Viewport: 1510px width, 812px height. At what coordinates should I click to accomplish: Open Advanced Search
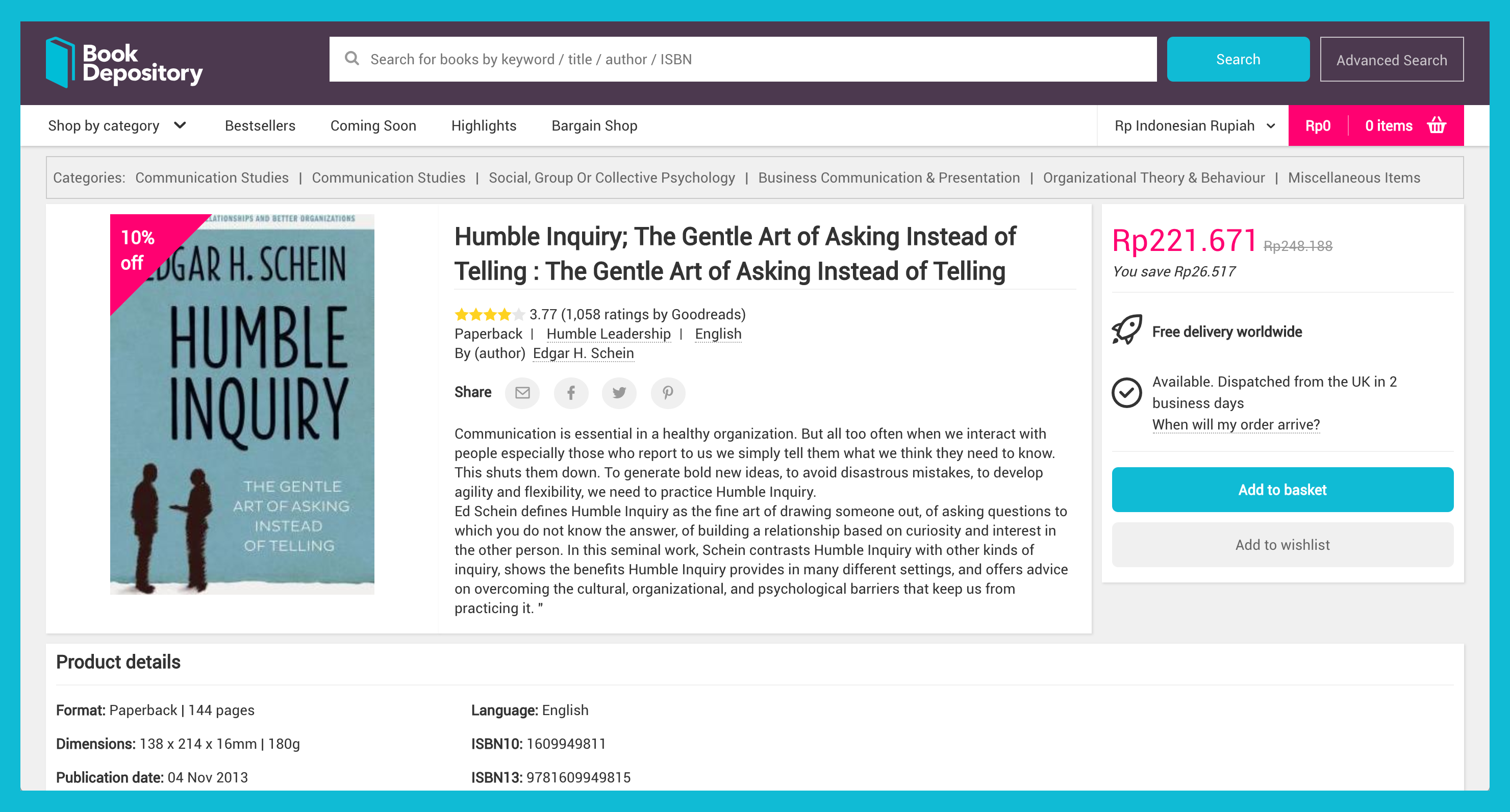pos(1392,59)
